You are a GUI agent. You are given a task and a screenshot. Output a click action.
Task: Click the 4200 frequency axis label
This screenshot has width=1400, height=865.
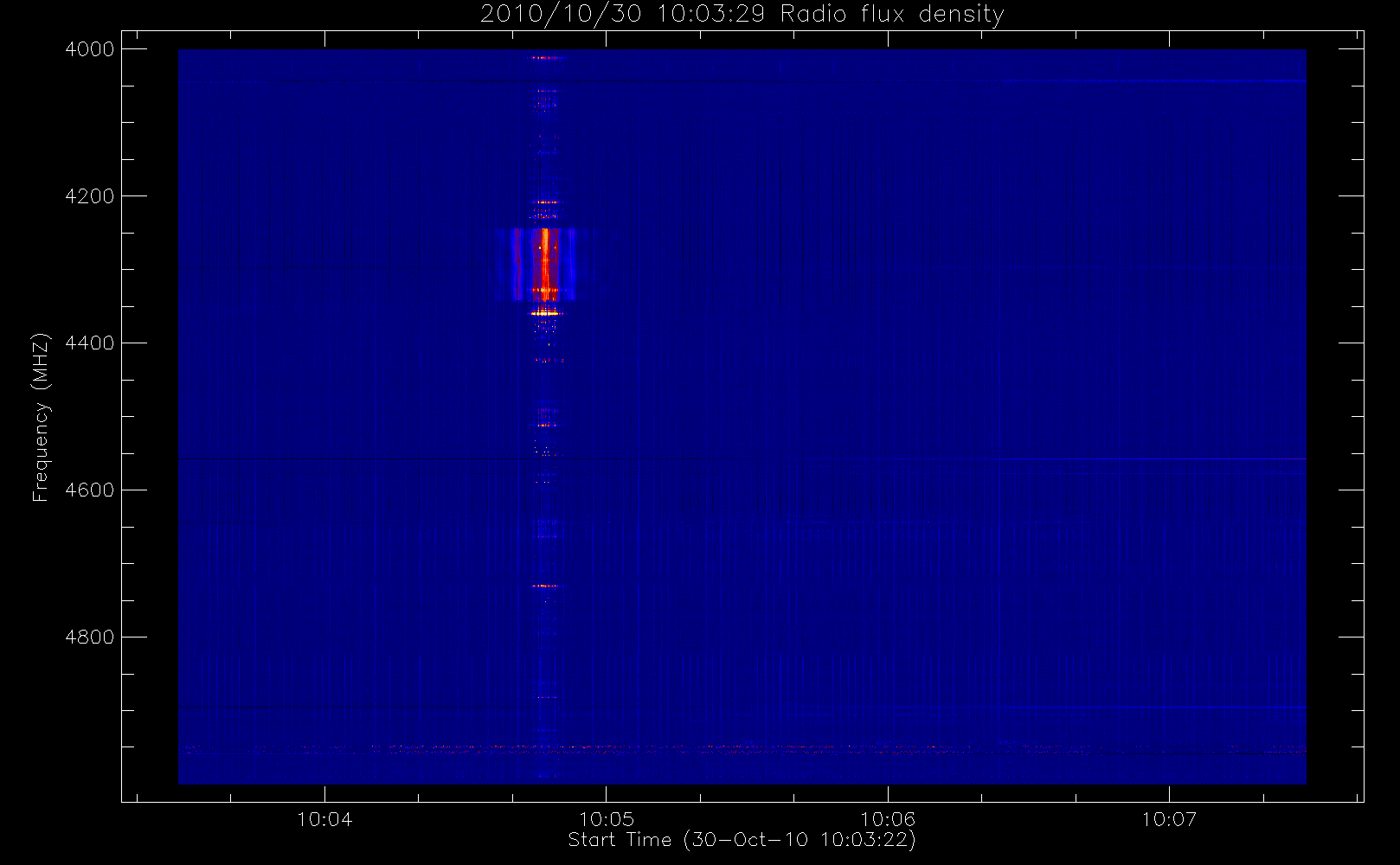[x=90, y=196]
